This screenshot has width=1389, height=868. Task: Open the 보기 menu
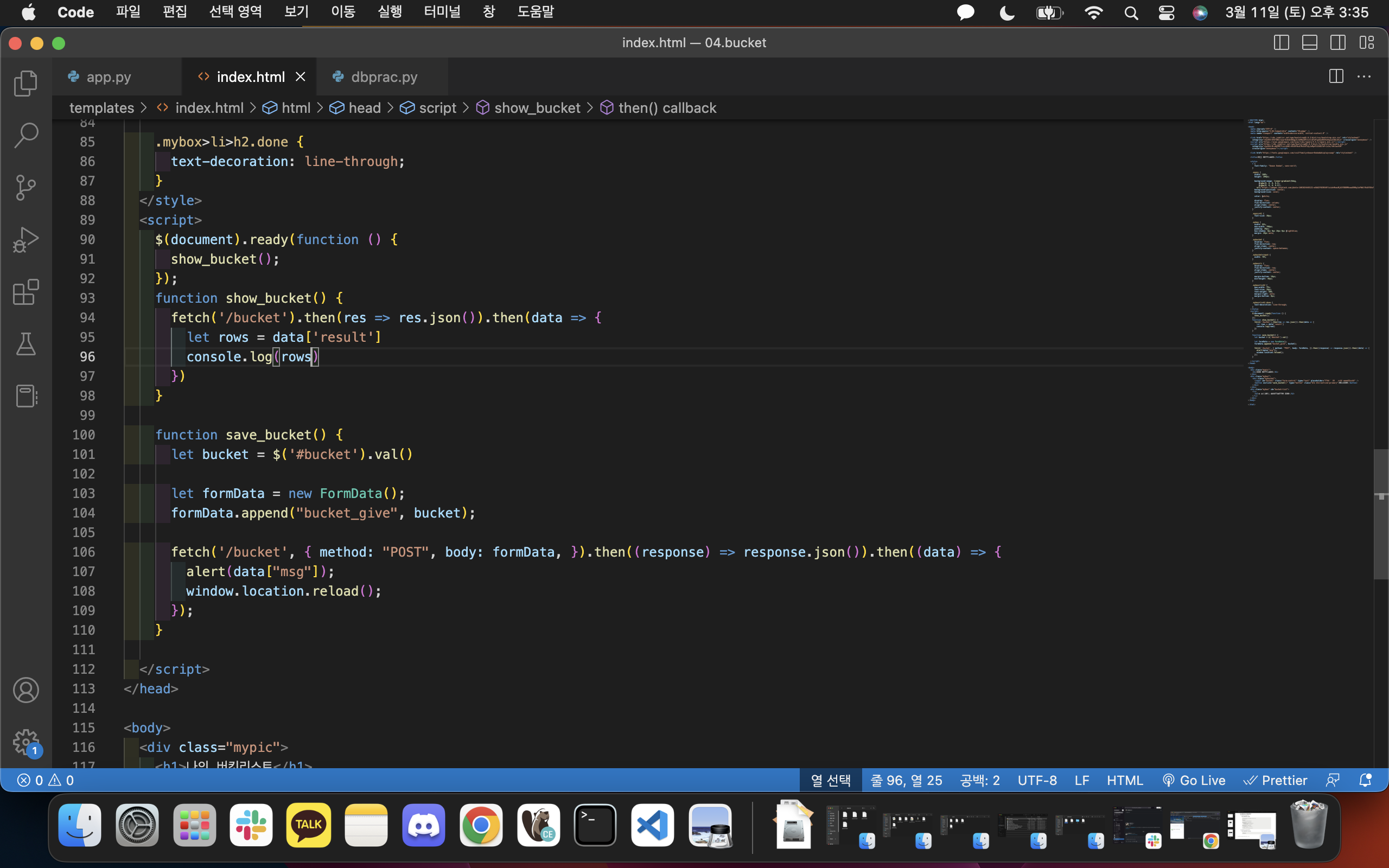tap(296, 12)
